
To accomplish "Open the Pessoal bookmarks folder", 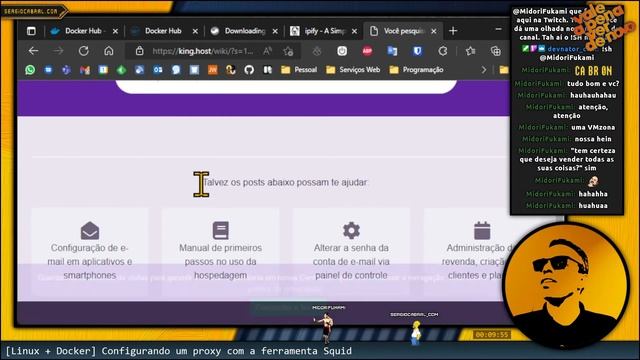I will [x=299, y=70].
